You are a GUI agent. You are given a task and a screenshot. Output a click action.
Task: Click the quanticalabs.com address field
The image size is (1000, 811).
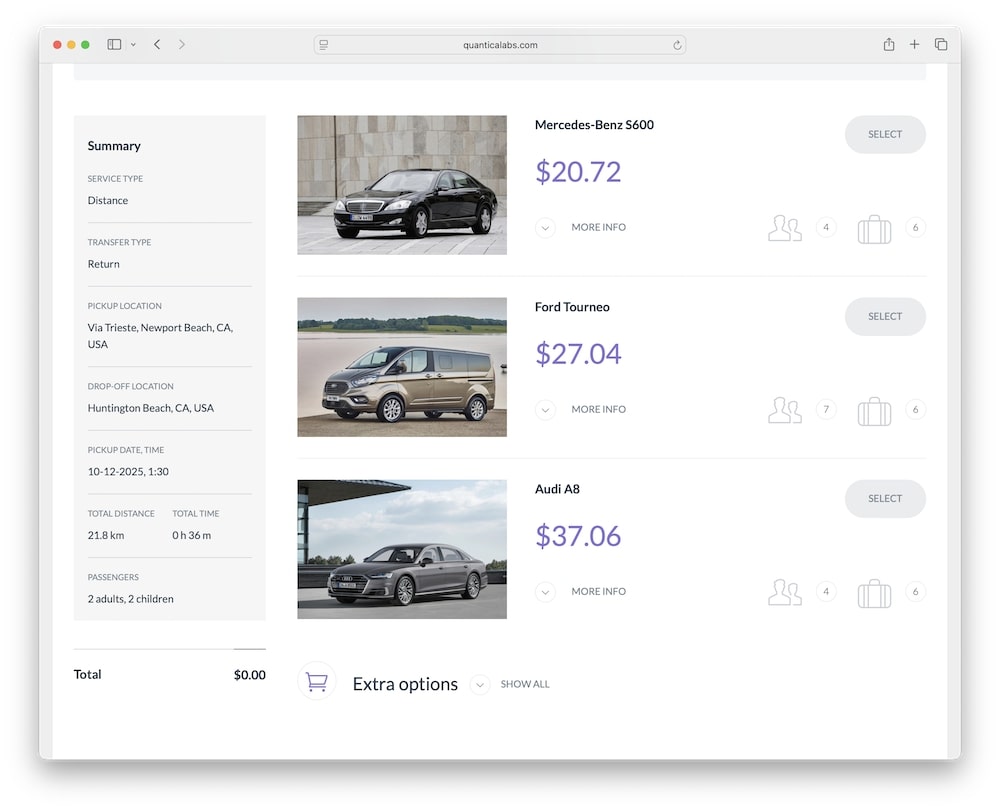[500, 45]
